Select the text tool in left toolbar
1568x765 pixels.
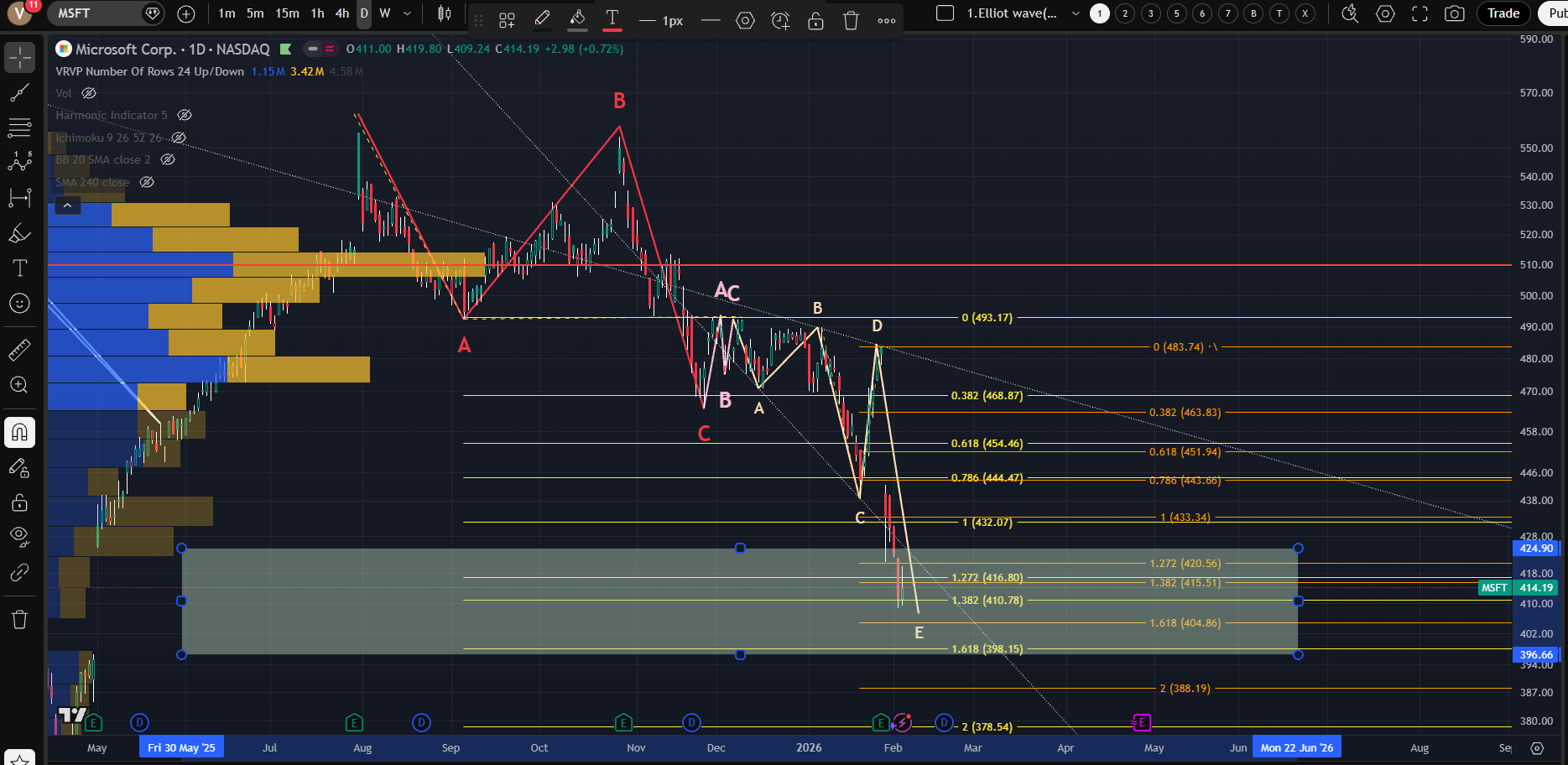click(19, 268)
